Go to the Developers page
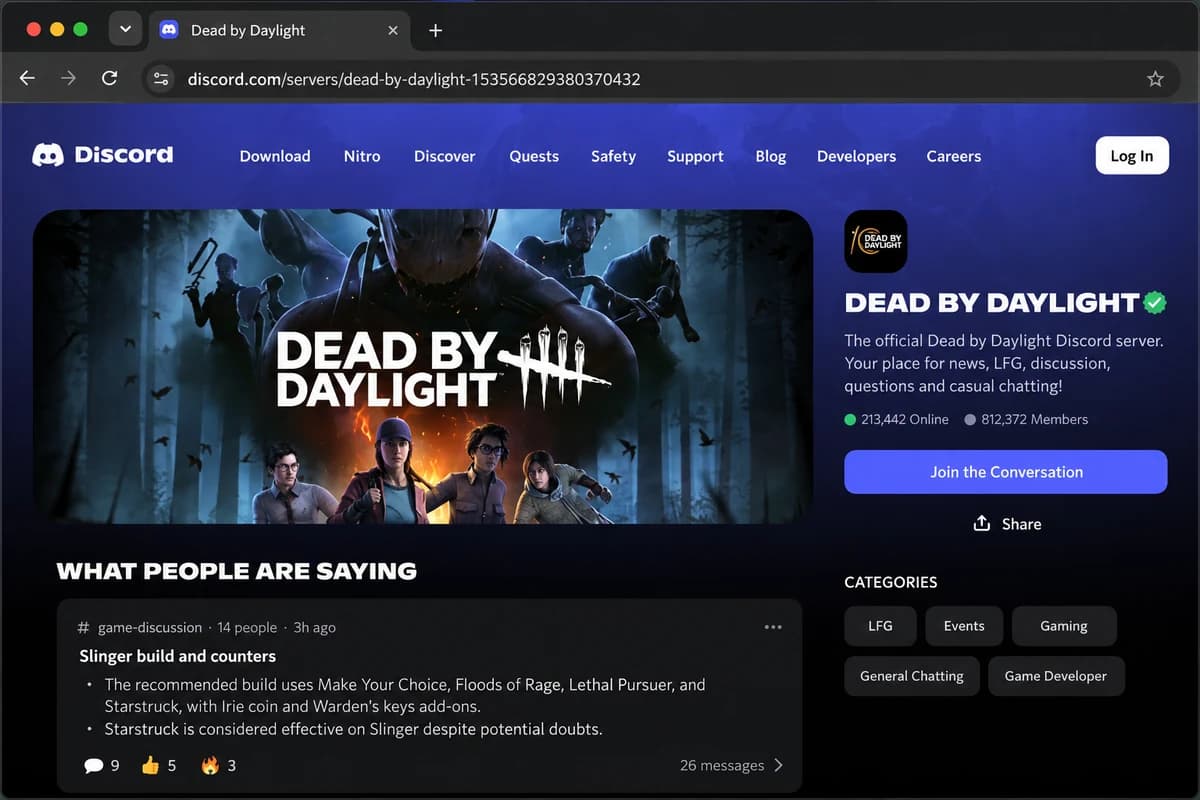 coord(856,156)
